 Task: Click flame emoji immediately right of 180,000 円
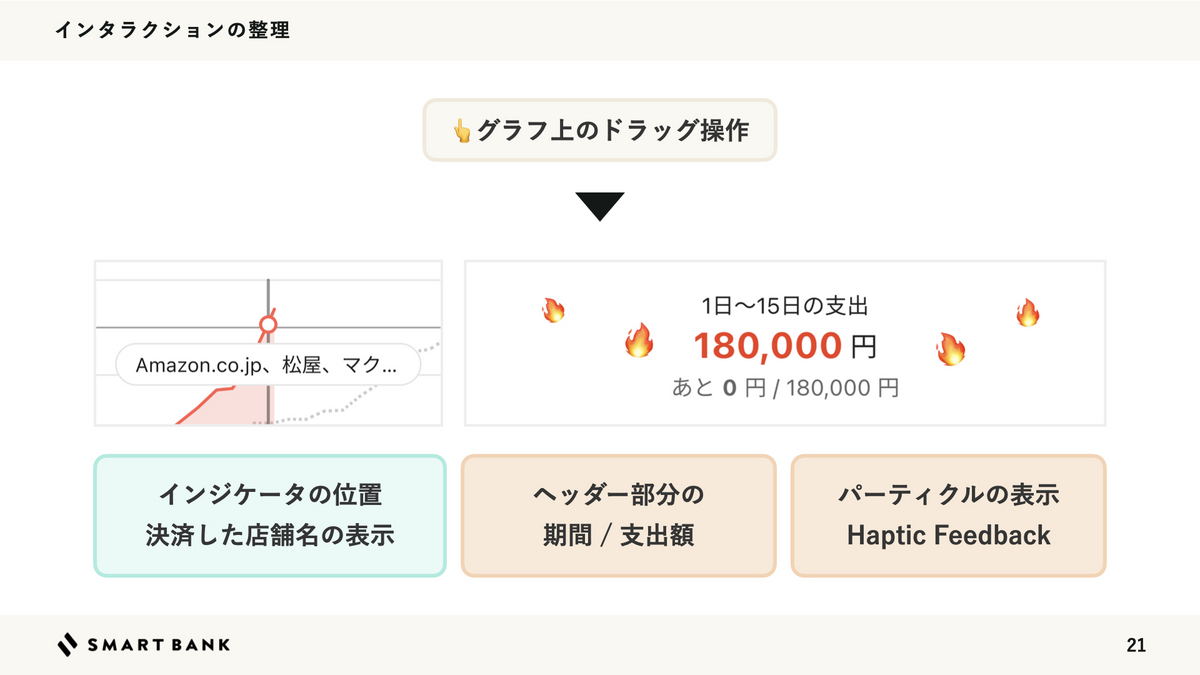click(950, 348)
